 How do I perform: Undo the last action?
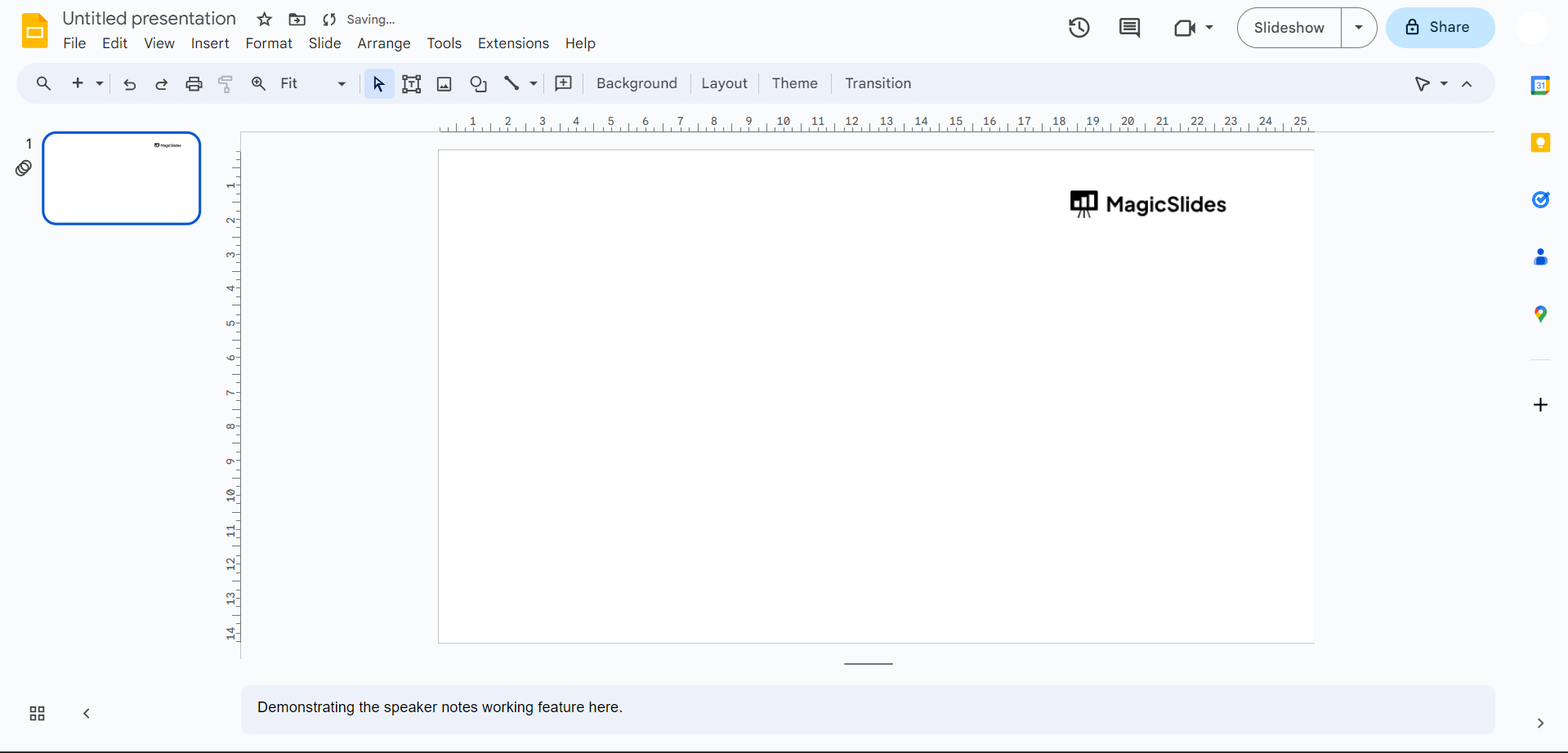pyautogui.click(x=129, y=83)
